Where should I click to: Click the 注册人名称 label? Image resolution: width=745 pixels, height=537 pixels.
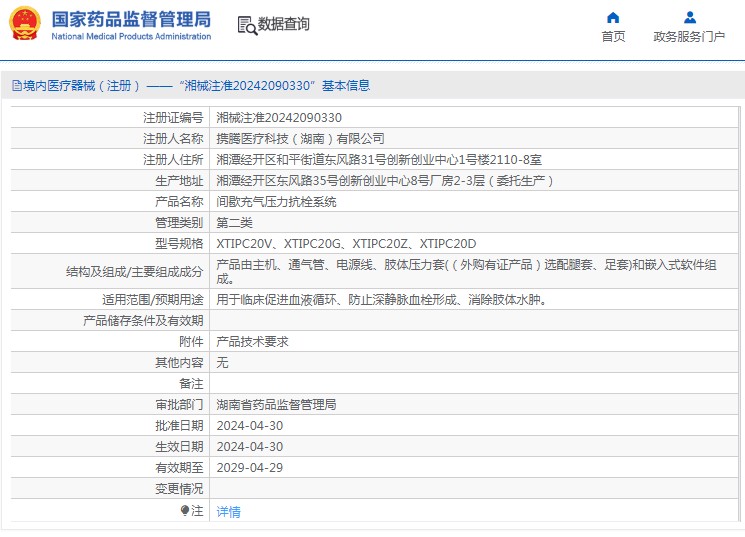(173, 138)
